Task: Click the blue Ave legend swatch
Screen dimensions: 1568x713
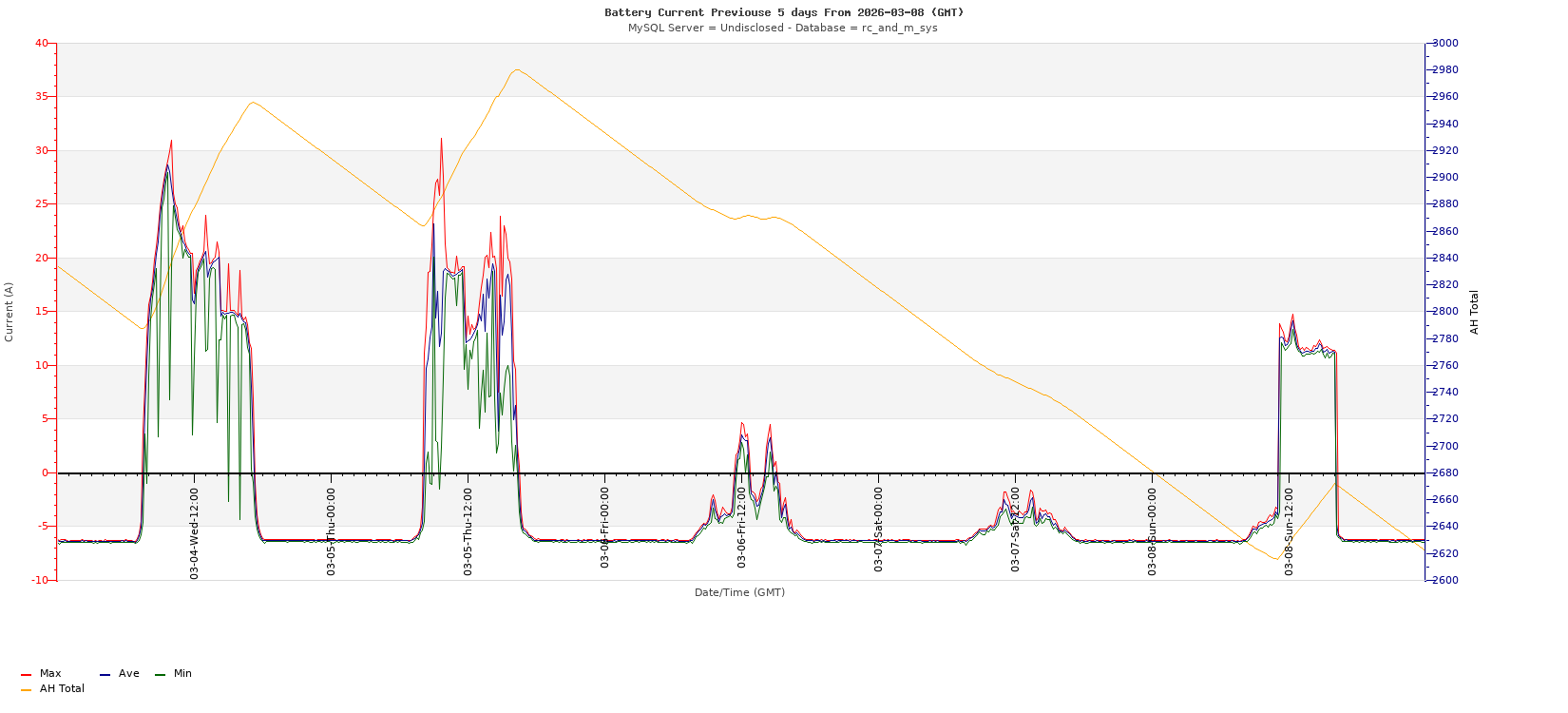Action: (x=105, y=674)
